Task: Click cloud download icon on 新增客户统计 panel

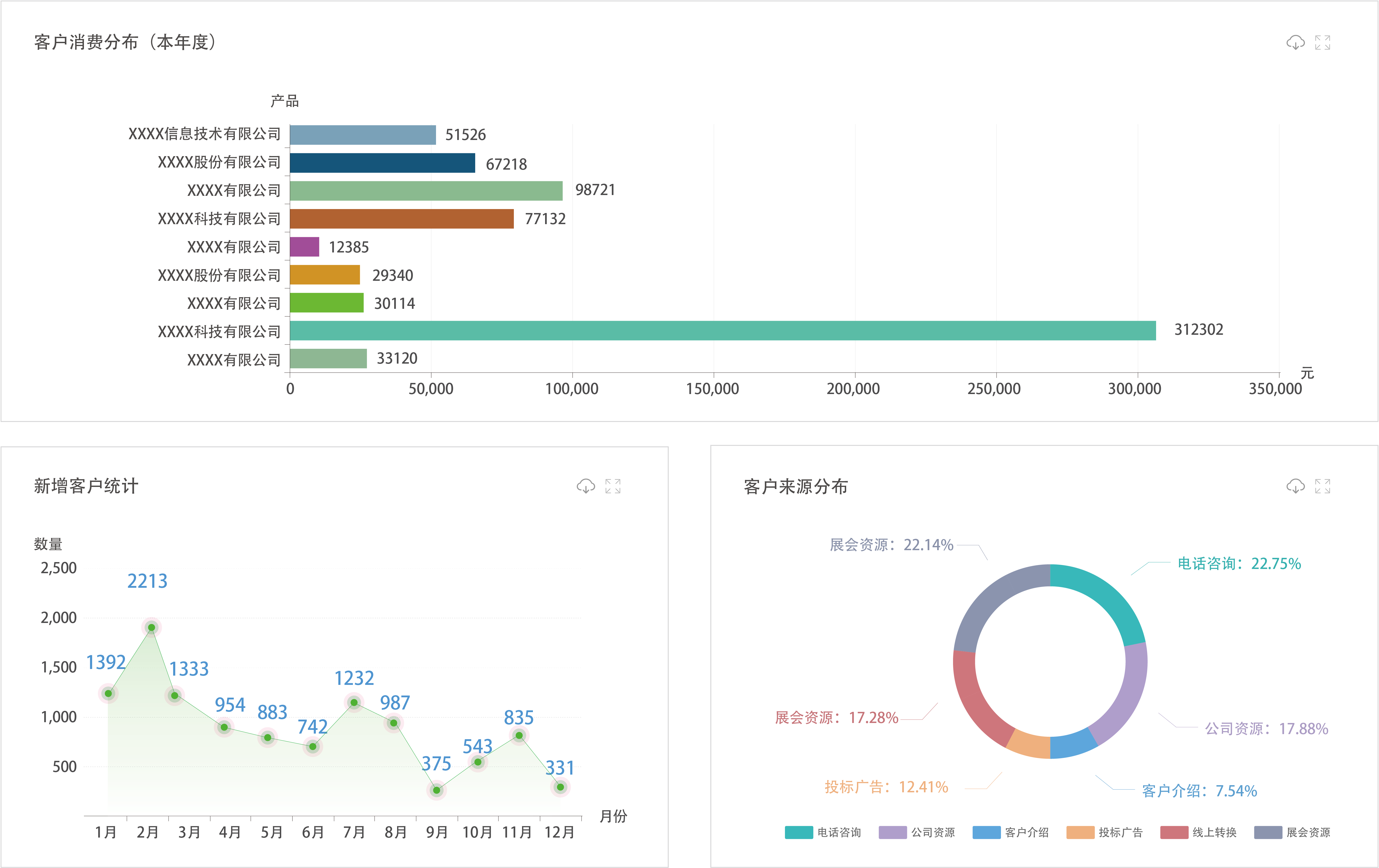Action: pos(585,486)
